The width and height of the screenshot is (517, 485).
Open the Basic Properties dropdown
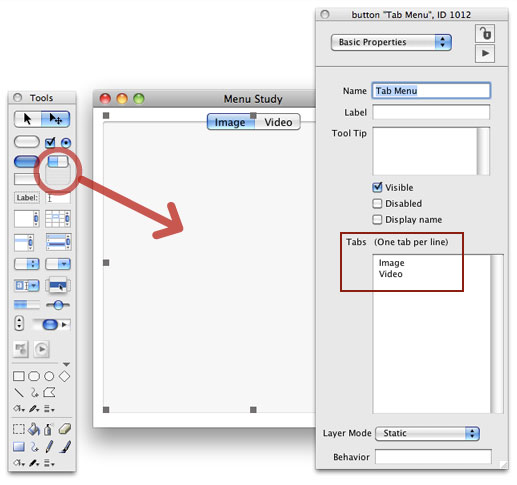(391, 42)
